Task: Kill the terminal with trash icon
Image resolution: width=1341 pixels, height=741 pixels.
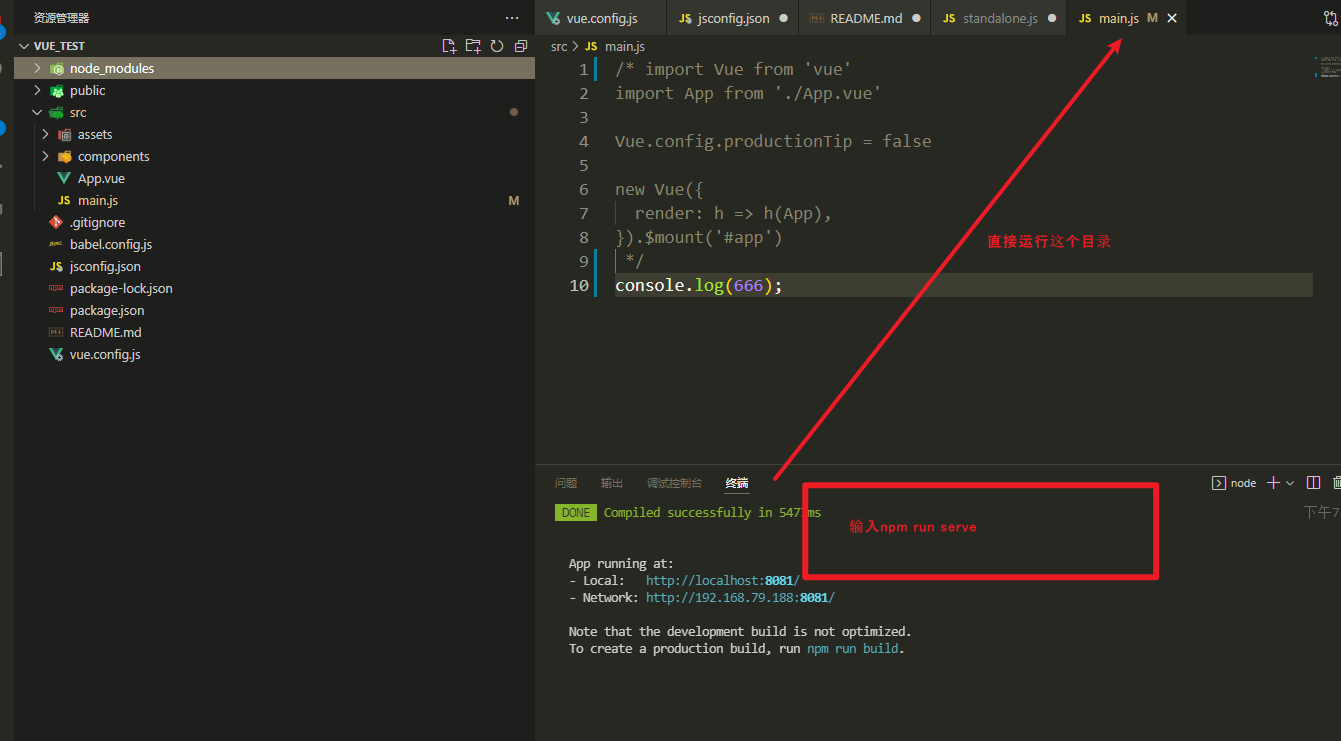Action: [1337, 483]
